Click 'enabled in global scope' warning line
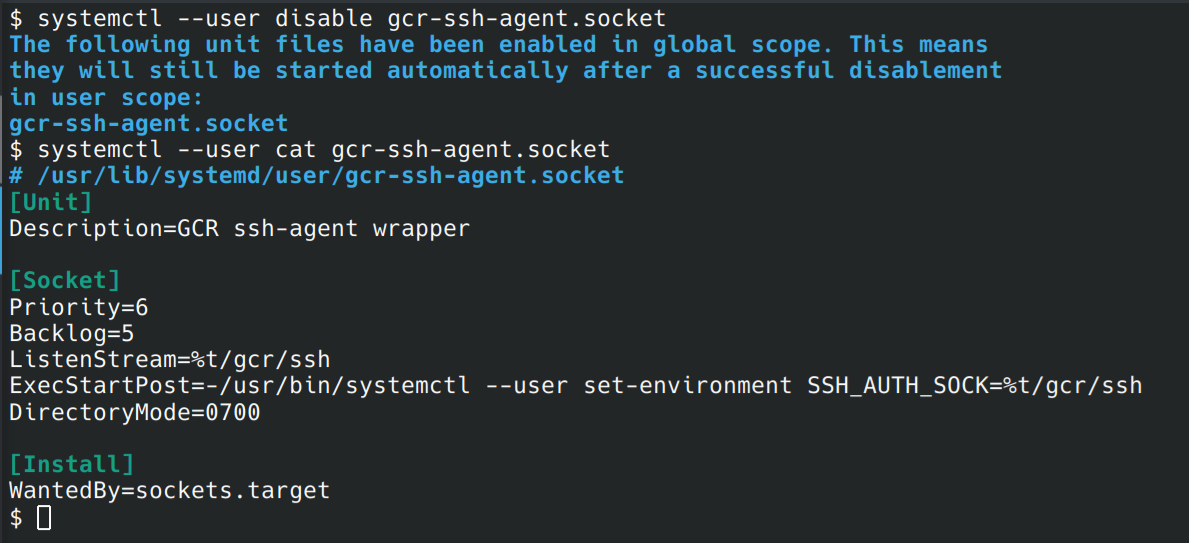This screenshot has width=1189, height=543. 499,44
